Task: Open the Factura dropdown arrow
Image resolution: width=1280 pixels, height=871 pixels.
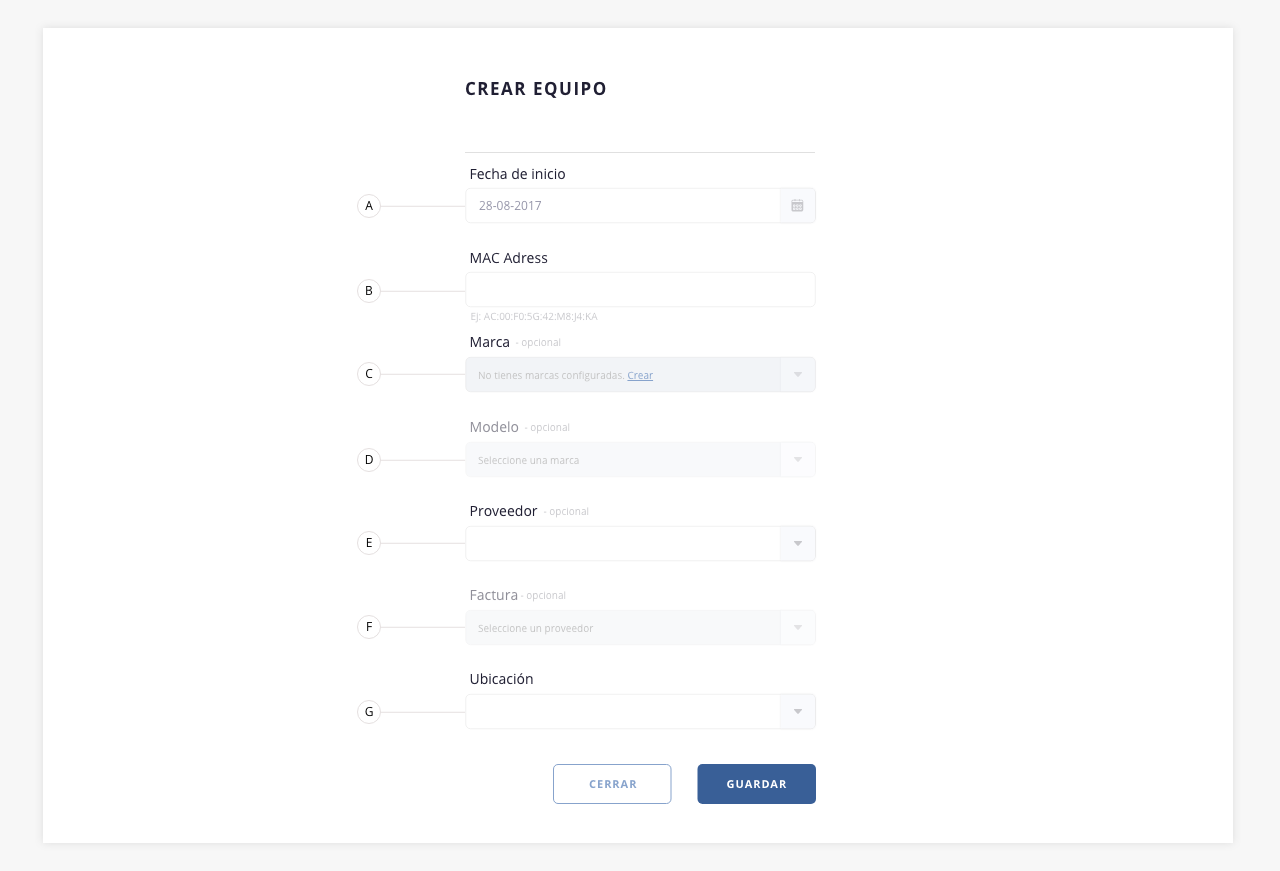Action: point(797,628)
